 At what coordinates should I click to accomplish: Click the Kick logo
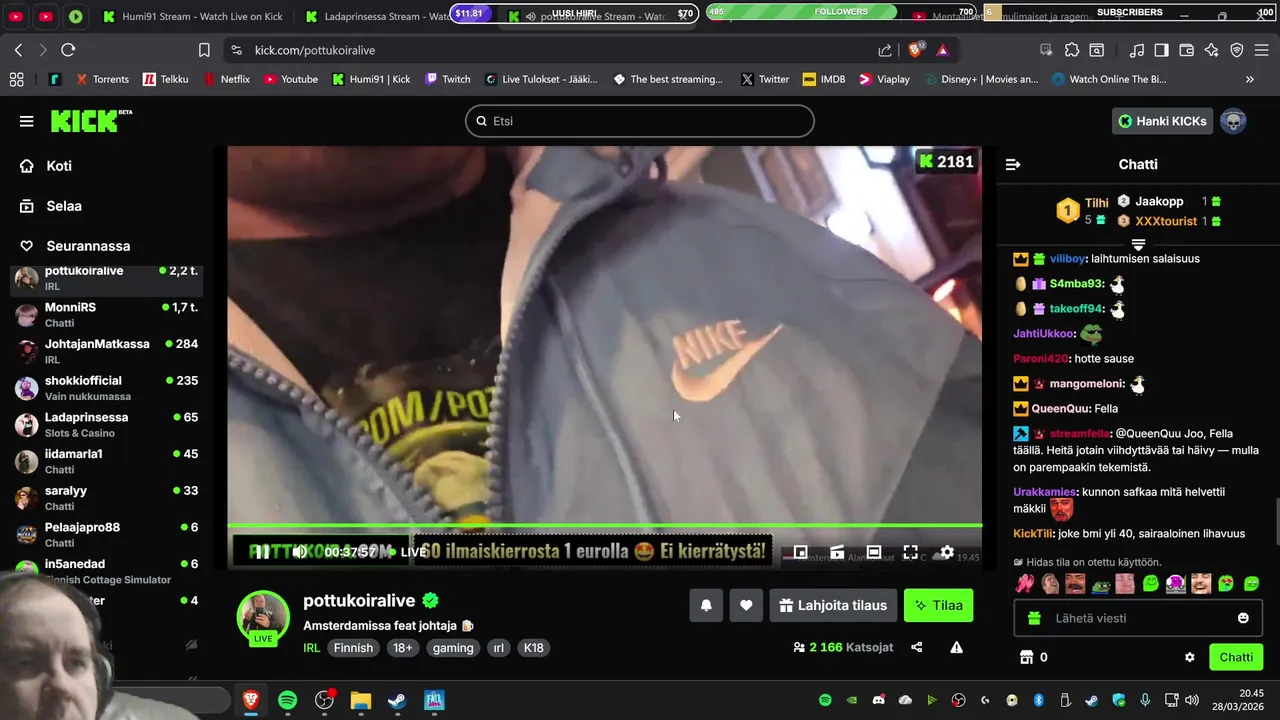coord(91,121)
